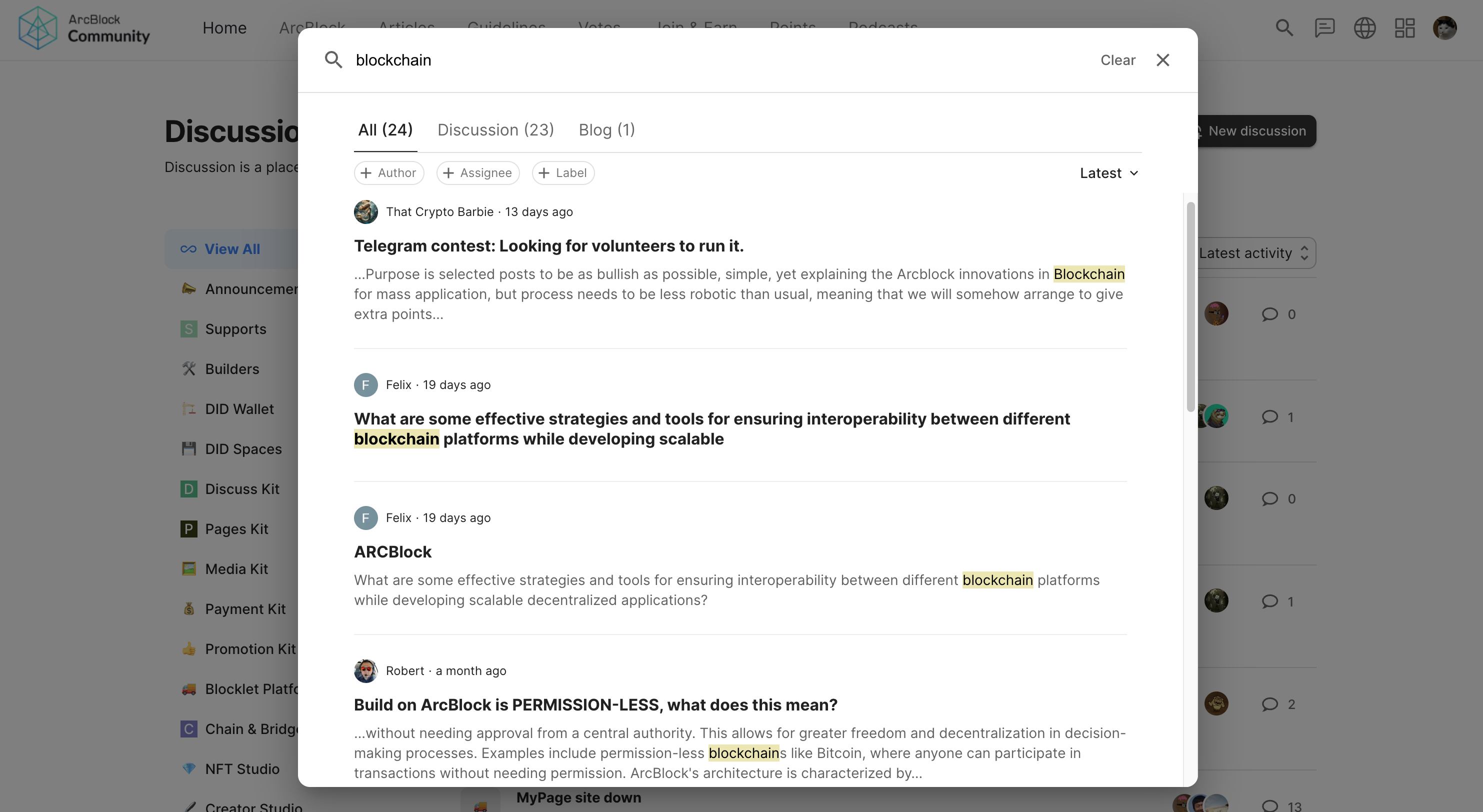The width and height of the screenshot is (1483, 812).
Task: Open the apps grid icon
Action: [x=1404, y=27]
